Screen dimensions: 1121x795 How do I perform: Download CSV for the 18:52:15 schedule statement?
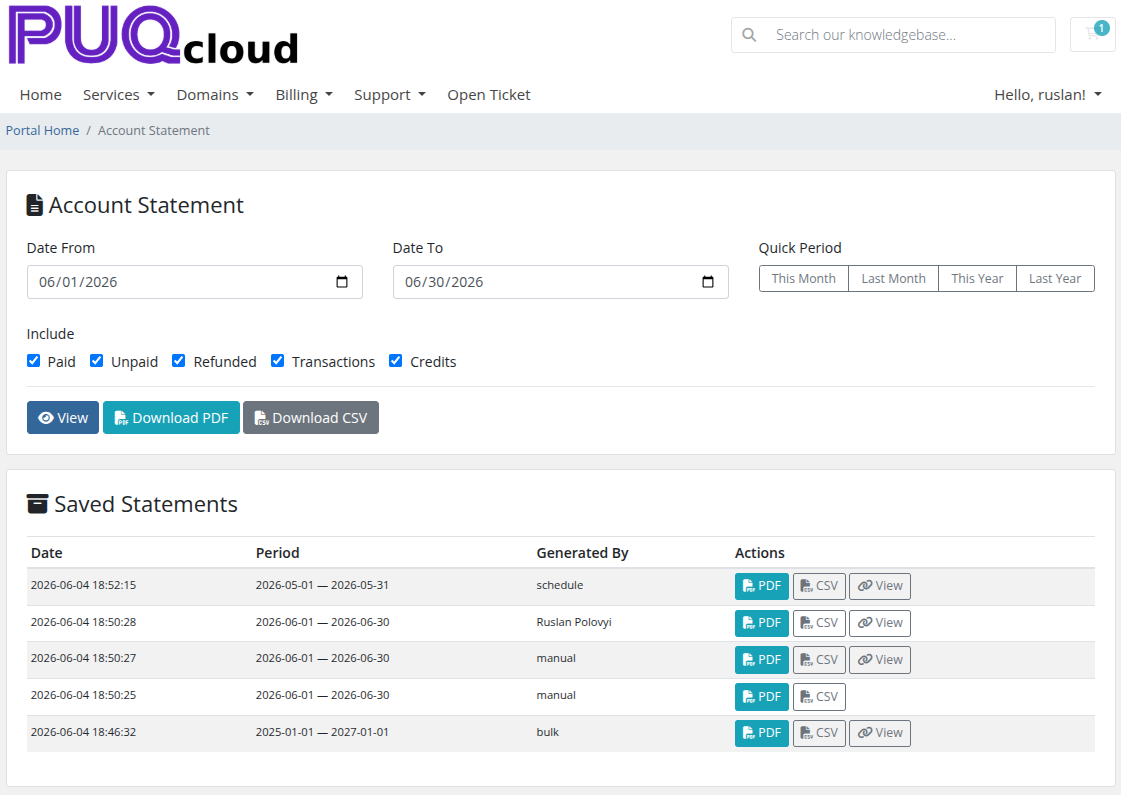(819, 586)
